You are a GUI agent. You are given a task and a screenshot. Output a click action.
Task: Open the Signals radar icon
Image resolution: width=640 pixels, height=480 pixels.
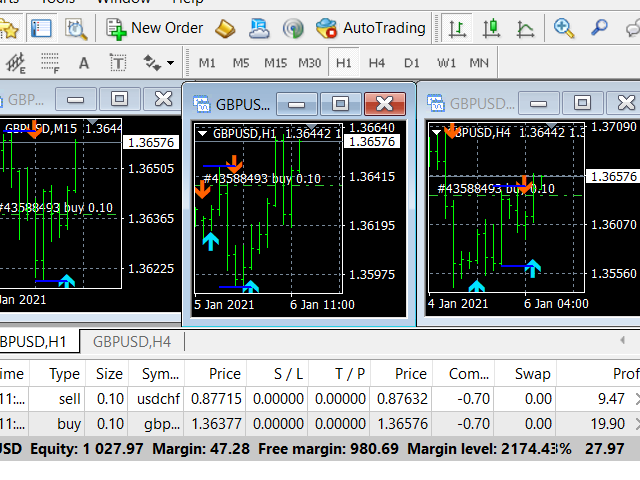coord(293,29)
